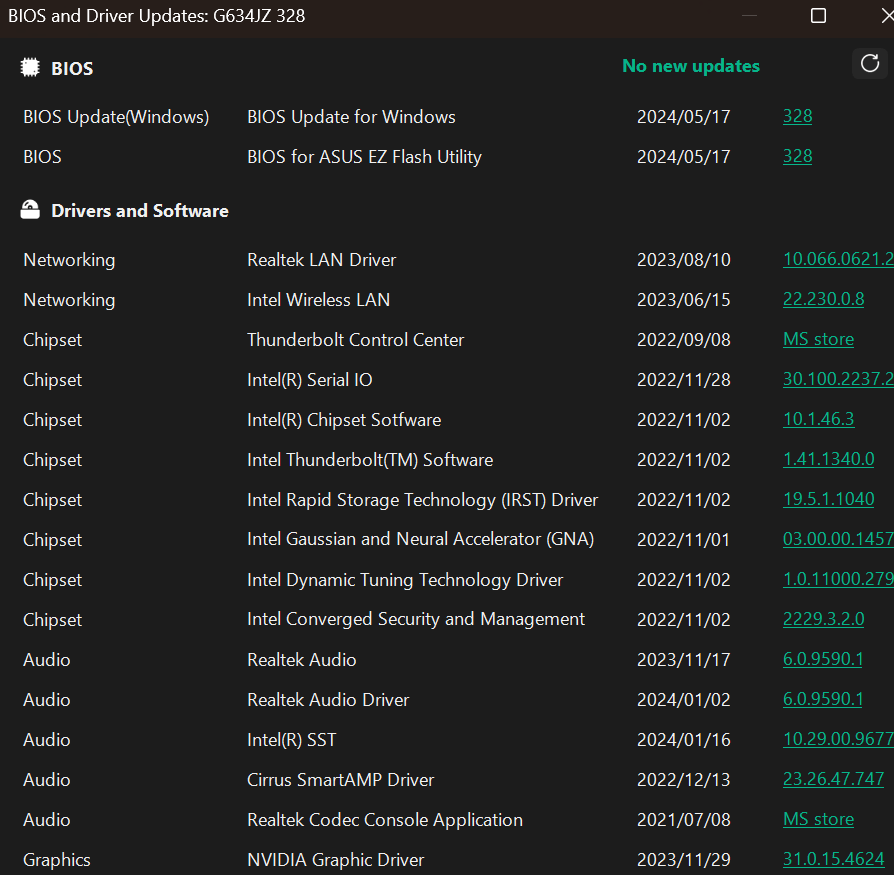This screenshot has width=894, height=875.
Task: Select the 'Intel Thunderbolt(TM) Software' name
Action: click(370, 459)
